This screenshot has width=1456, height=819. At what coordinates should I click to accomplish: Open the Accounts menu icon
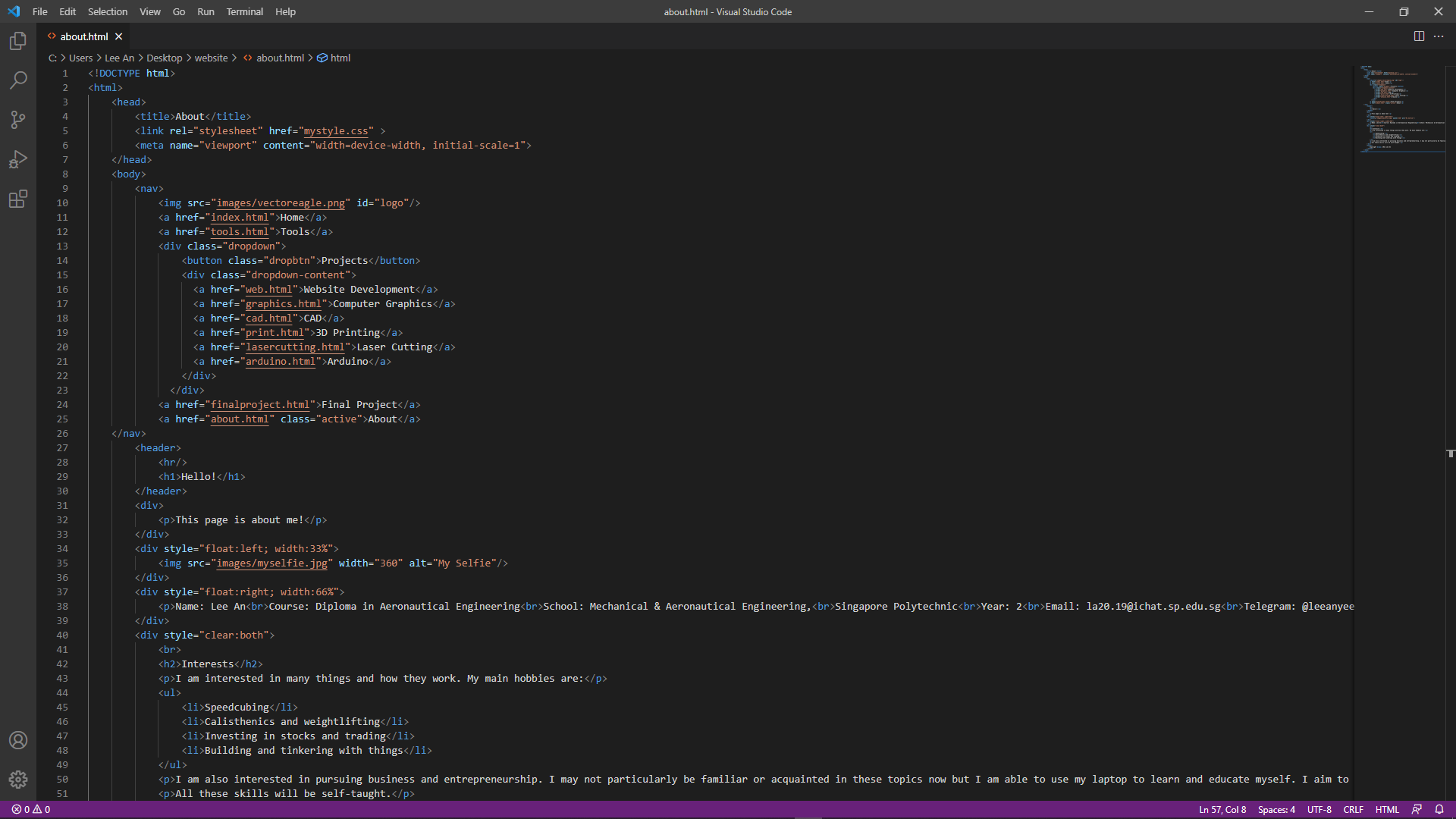[18, 740]
